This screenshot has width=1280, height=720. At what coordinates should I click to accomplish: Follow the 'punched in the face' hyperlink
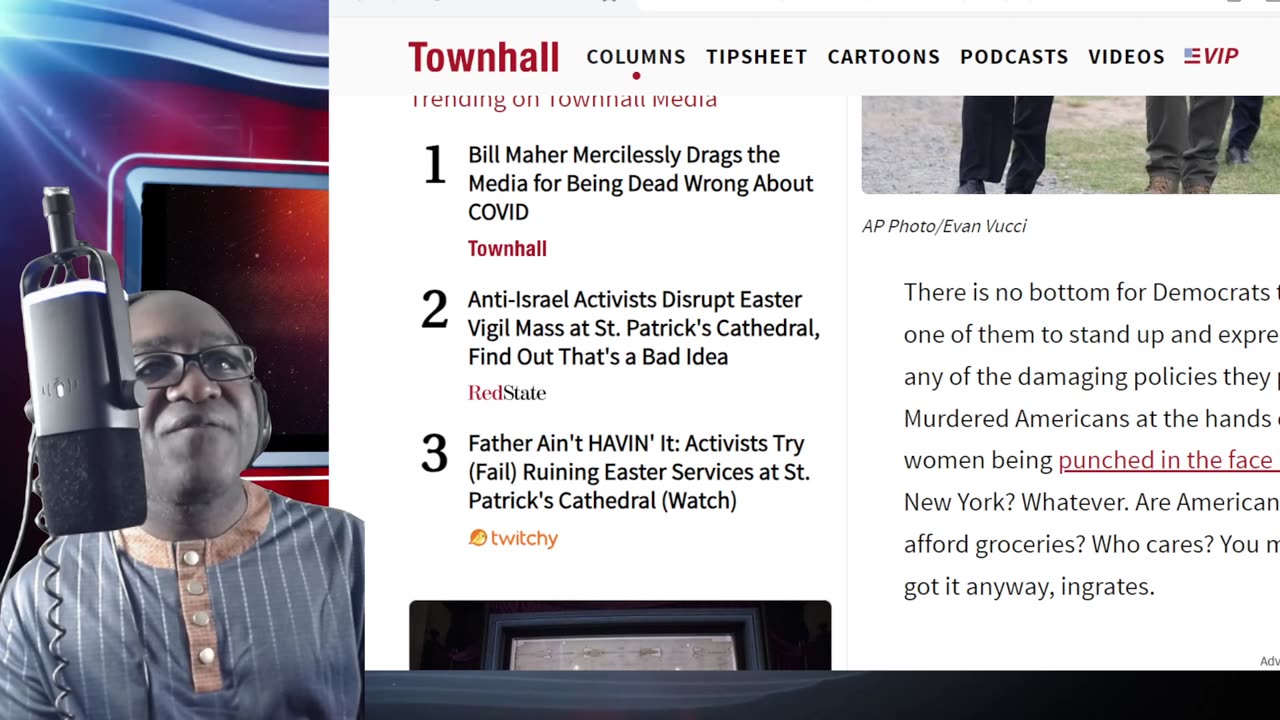tap(1168, 460)
